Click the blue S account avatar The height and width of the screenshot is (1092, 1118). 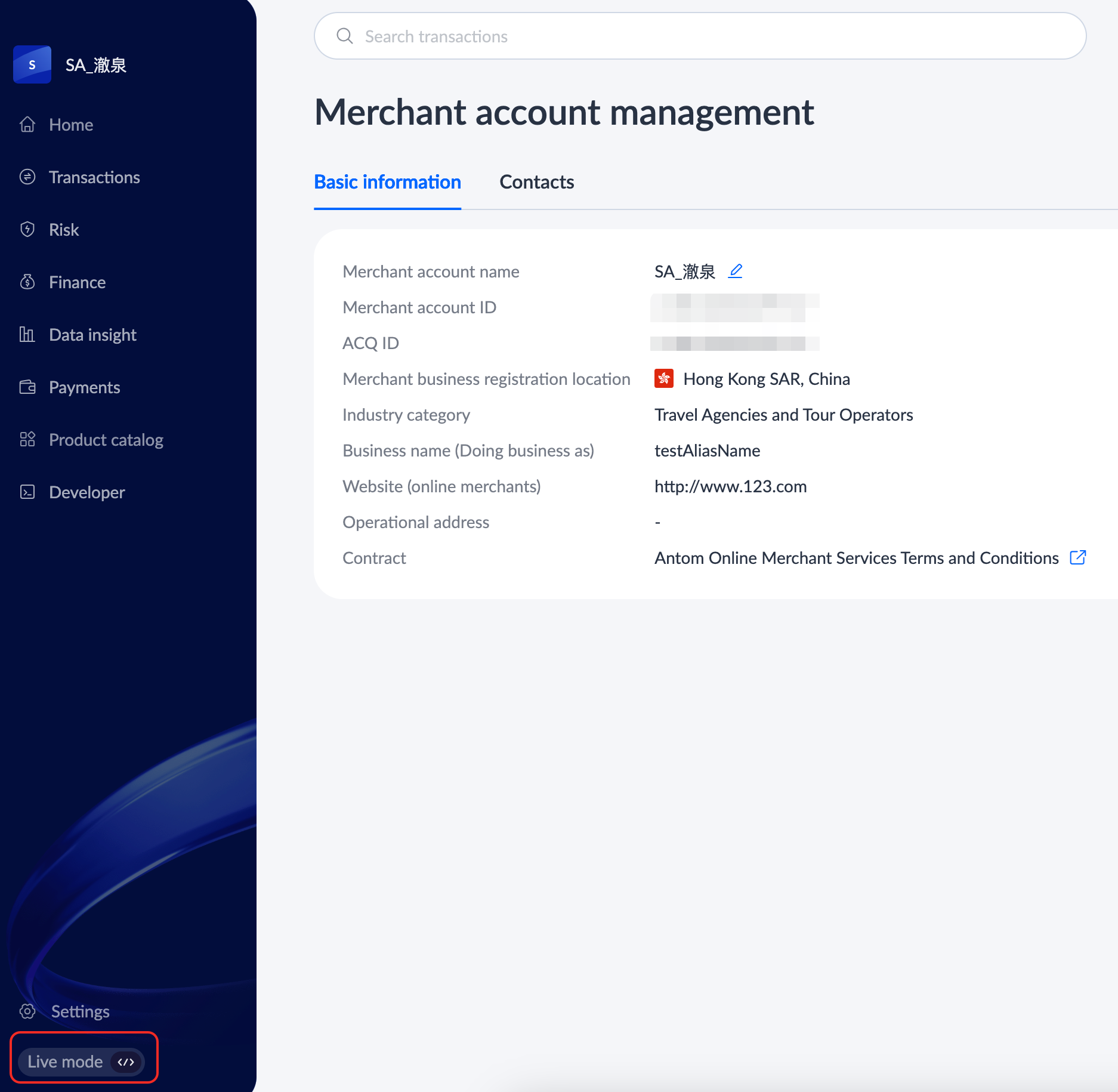click(32, 64)
